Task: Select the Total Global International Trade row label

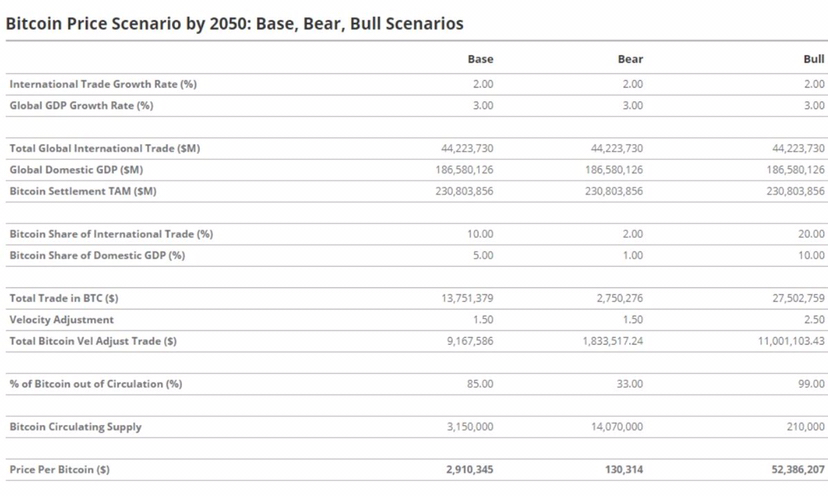Action: coord(105,148)
